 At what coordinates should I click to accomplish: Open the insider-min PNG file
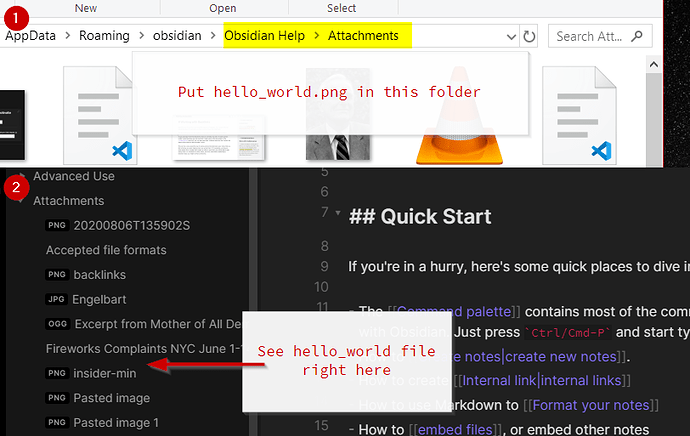pyautogui.click(x=105, y=373)
